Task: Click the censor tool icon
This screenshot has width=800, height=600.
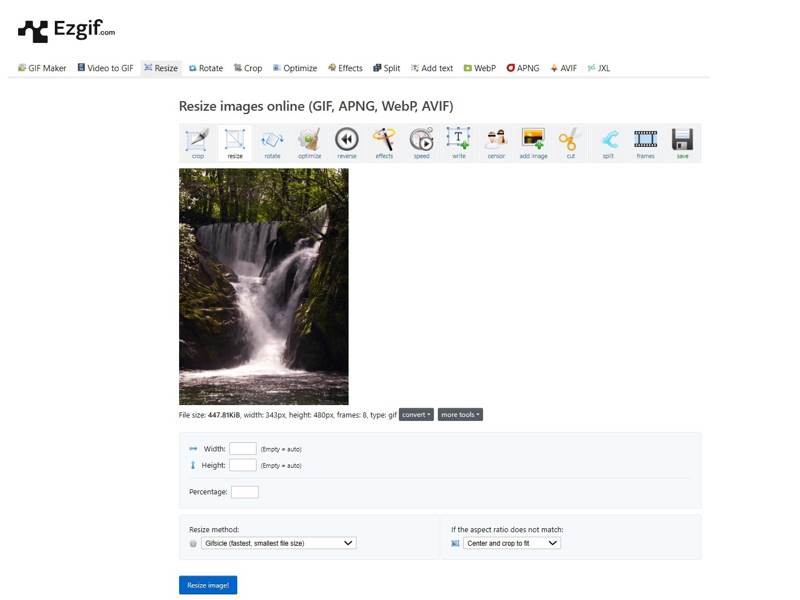Action: [496, 142]
